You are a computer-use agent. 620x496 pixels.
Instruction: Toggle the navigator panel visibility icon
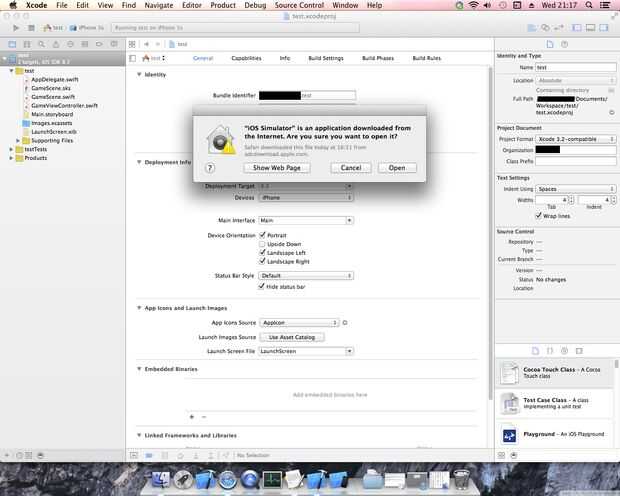point(577,28)
